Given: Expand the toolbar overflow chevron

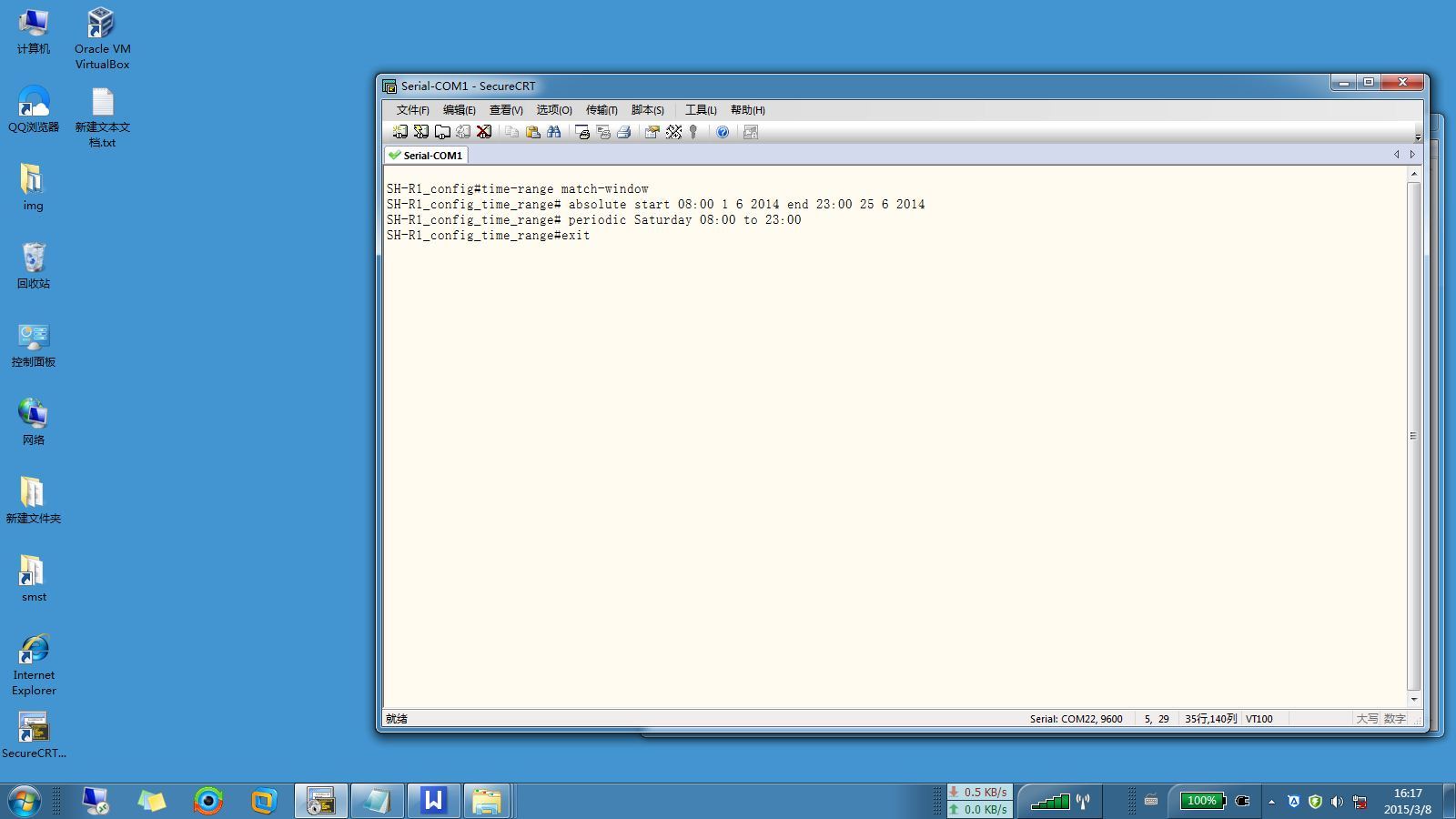Looking at the screenshot, I should tap(1418, 136).
